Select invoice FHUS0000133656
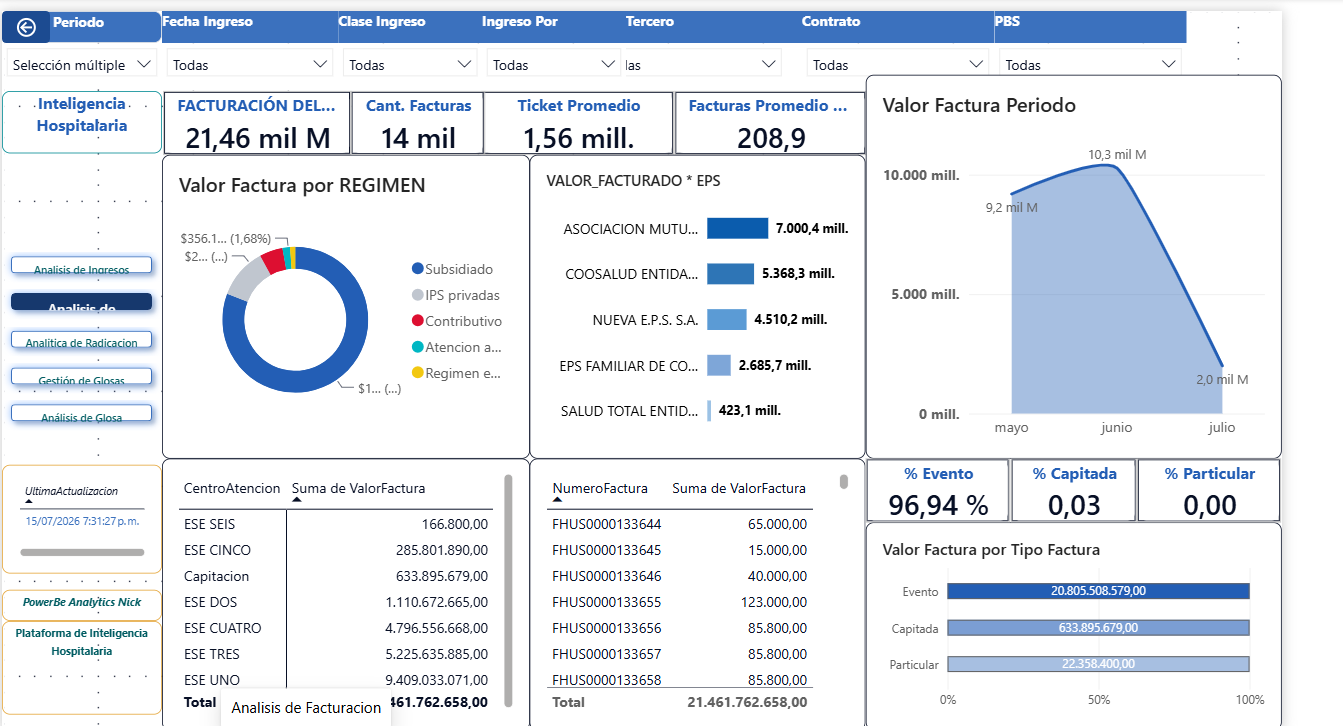The height and width of the screenshot is (726, 1343). coord(680,628)
